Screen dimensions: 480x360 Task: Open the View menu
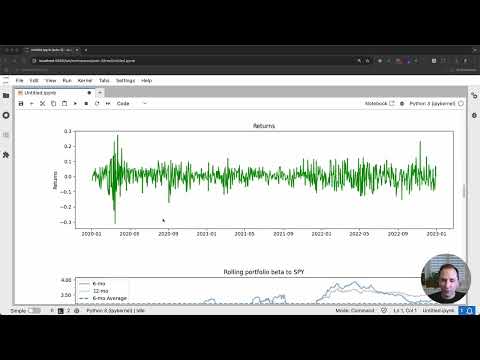click(x=51, y=81)
